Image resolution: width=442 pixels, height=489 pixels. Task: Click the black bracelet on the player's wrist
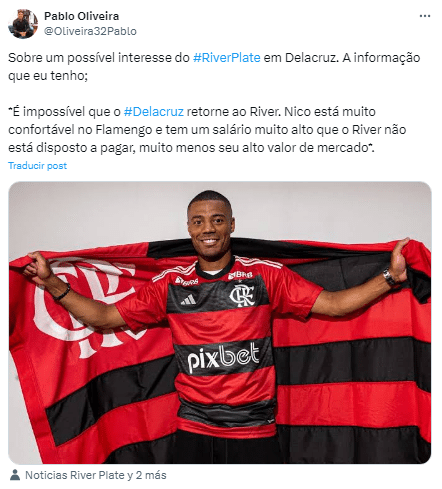point(63,293)
